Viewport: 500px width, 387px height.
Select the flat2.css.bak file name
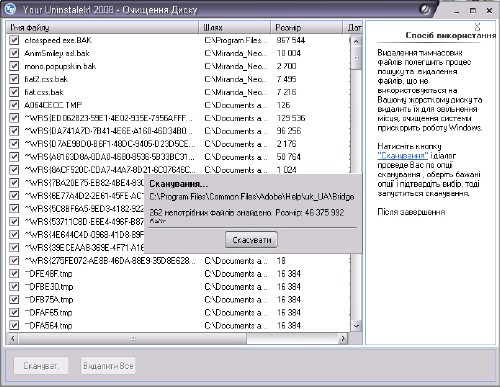point(46,79)
